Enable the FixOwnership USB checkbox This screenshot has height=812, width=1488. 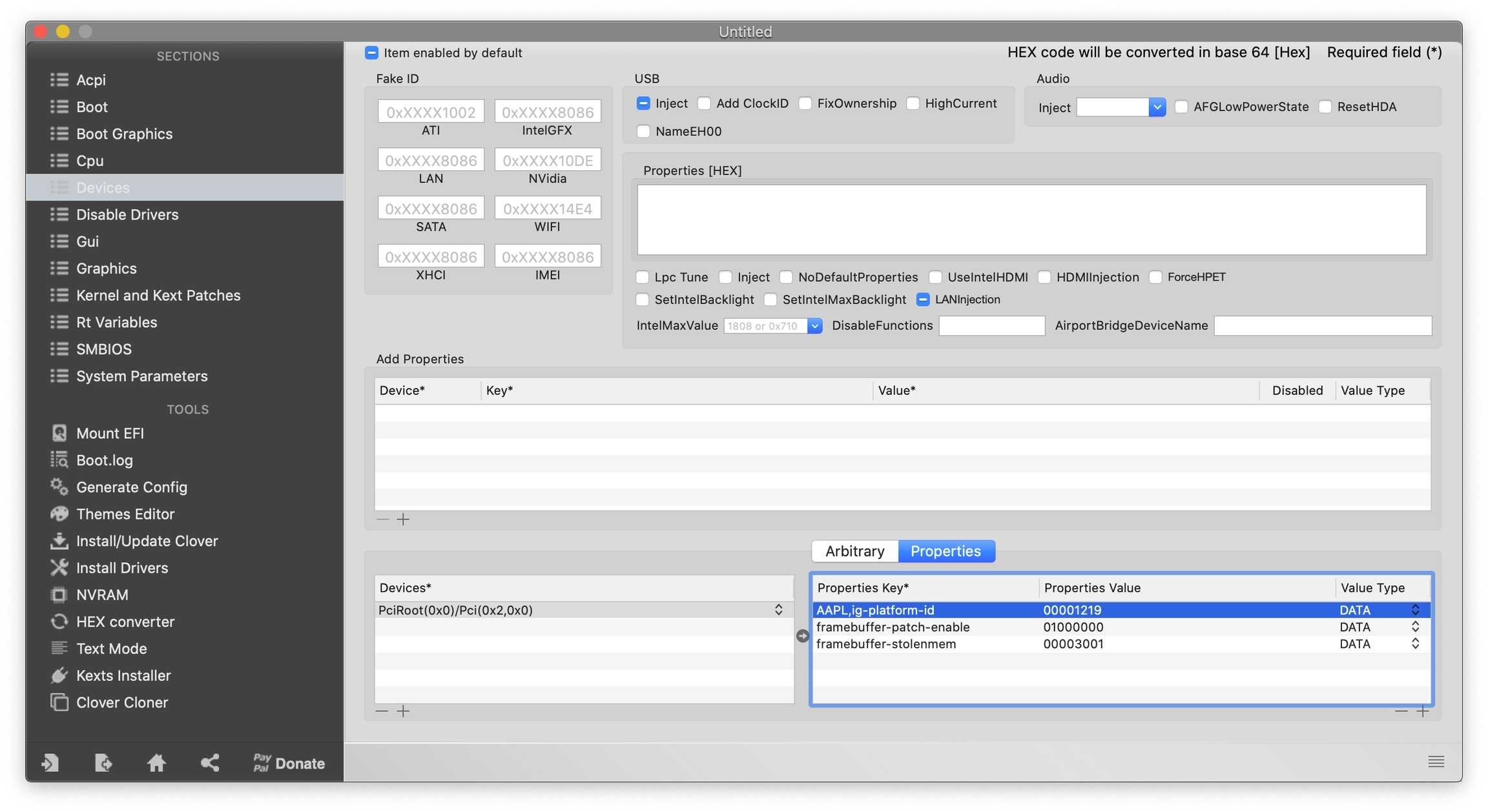pos(805,103)
